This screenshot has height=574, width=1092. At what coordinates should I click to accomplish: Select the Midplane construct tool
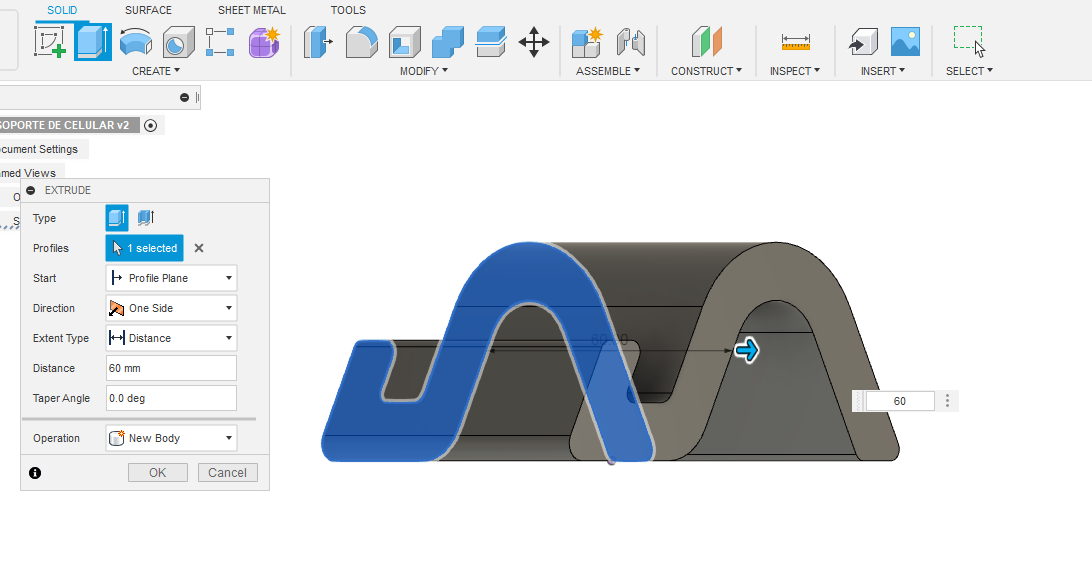tap(706, 42)
